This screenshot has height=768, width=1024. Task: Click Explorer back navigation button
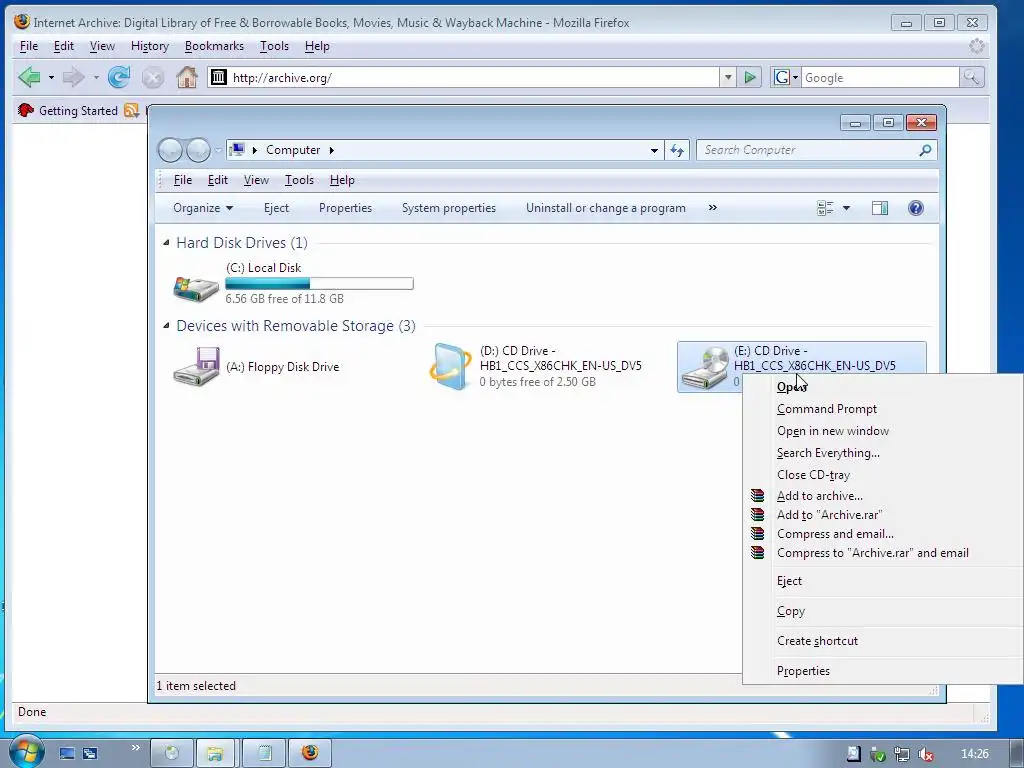(170, 150)
